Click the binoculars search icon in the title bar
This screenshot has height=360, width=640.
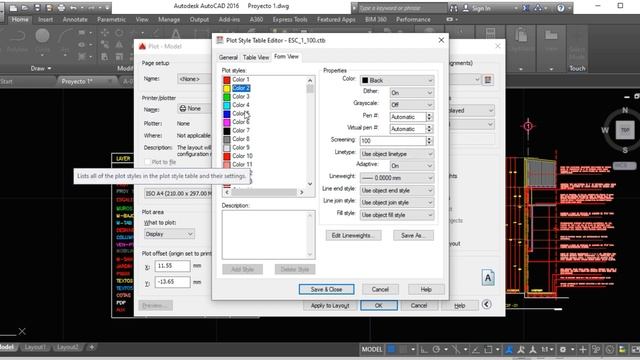454,8
